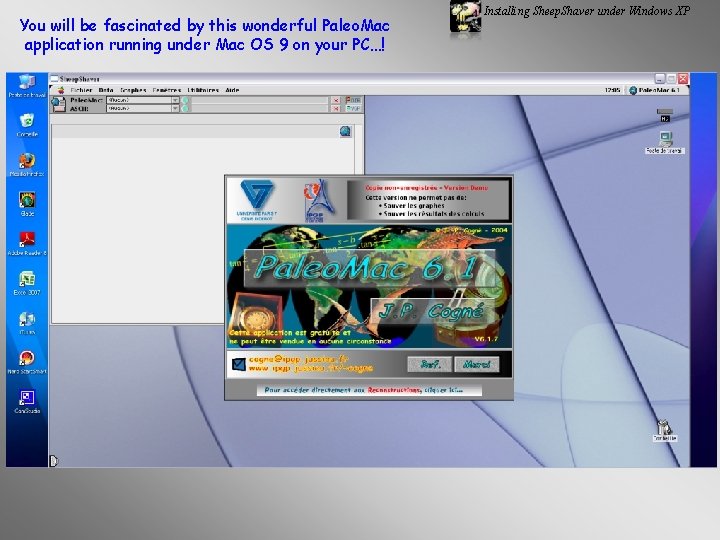Select the Mac desktop Poste de travail icon

pyautogui.click(x=665, y=142)
